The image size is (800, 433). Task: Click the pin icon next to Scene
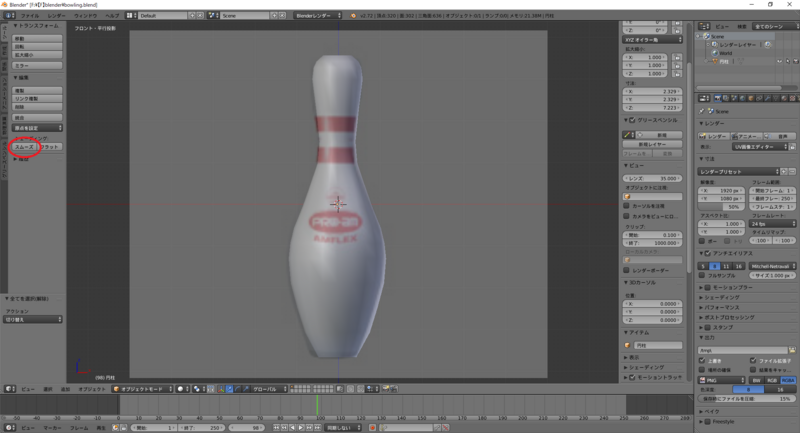coord(702,111)
